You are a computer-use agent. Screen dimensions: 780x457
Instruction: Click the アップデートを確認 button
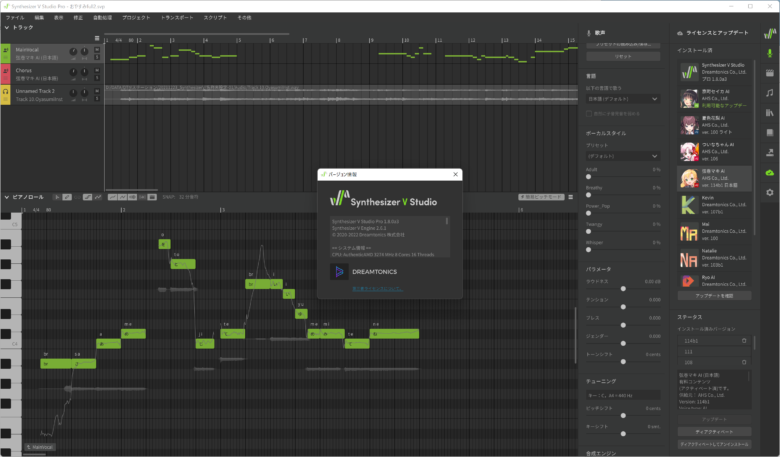(x=714, y=296)
